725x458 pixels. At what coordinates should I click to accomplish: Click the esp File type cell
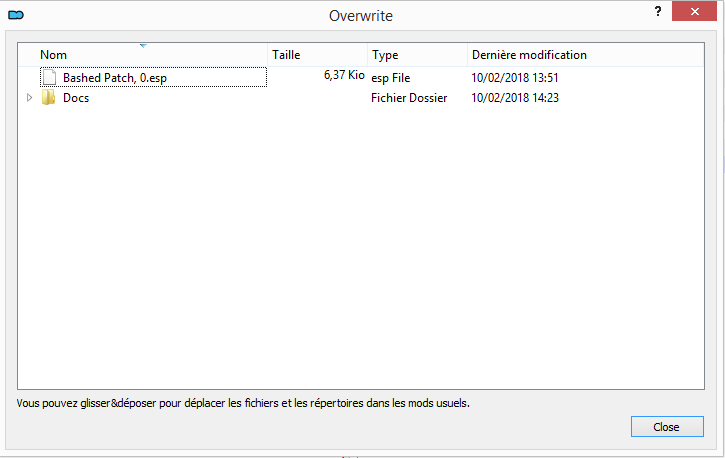pyautogui.click(x=391, y=77)
